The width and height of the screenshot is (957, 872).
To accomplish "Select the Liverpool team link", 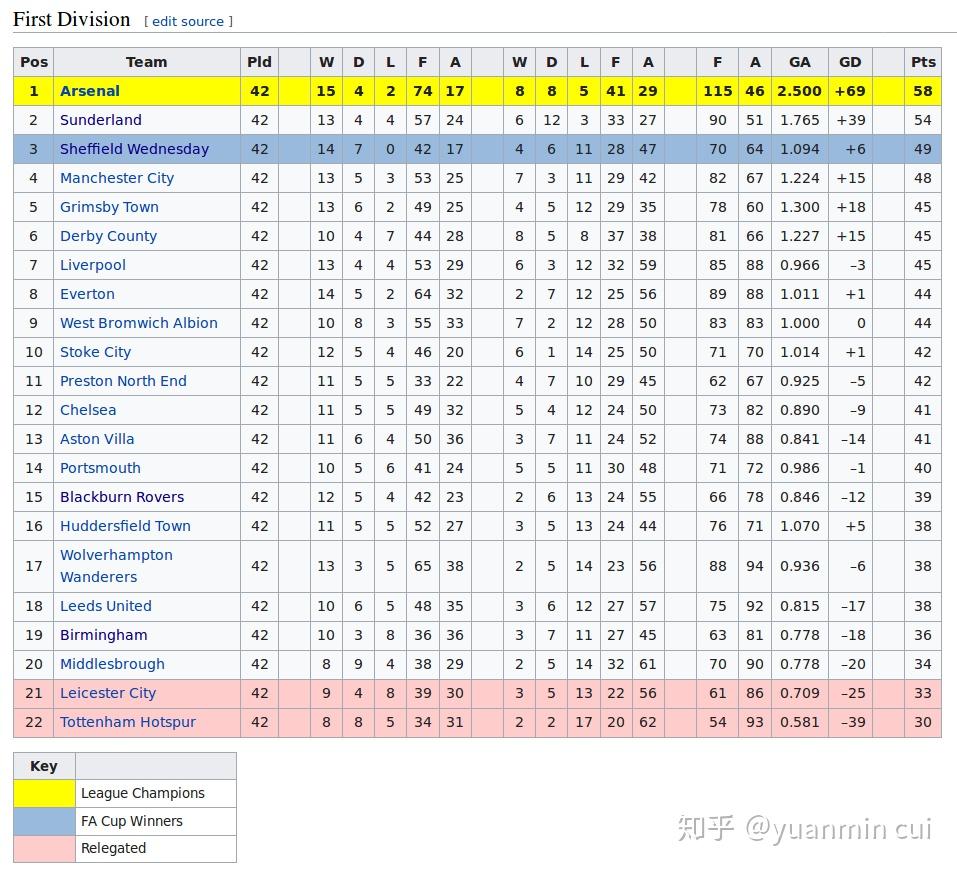I will (93, 265).
